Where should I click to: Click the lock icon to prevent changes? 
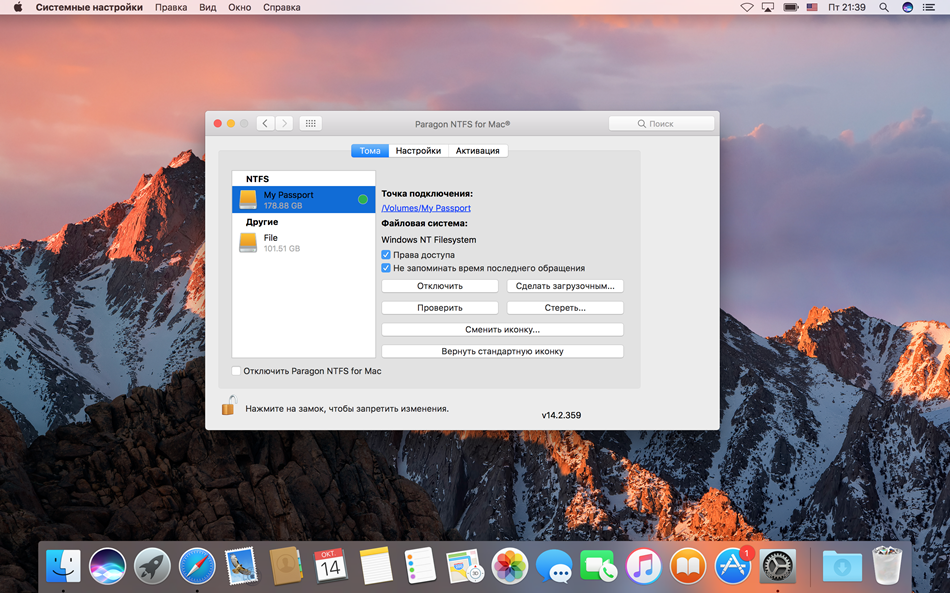coord(229,406)
